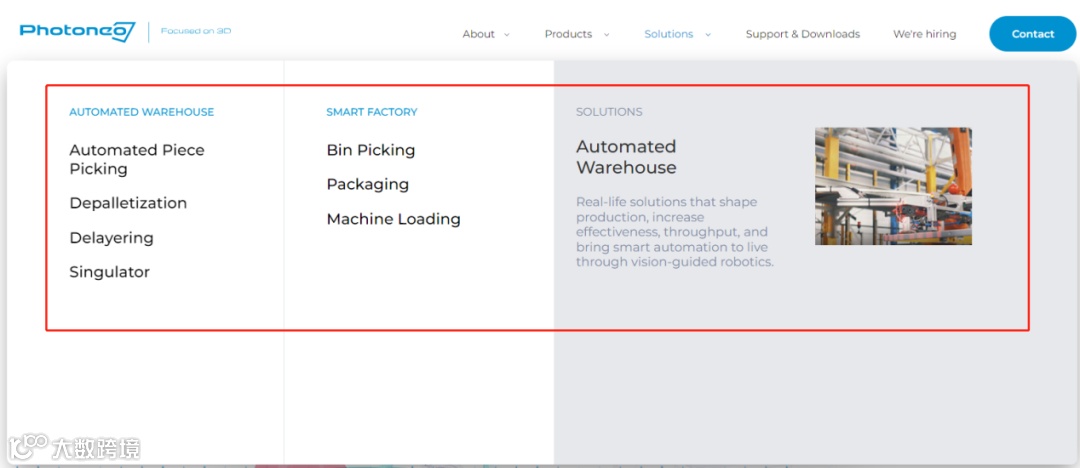
Task: Select Bin Picking
Action: 371,150
